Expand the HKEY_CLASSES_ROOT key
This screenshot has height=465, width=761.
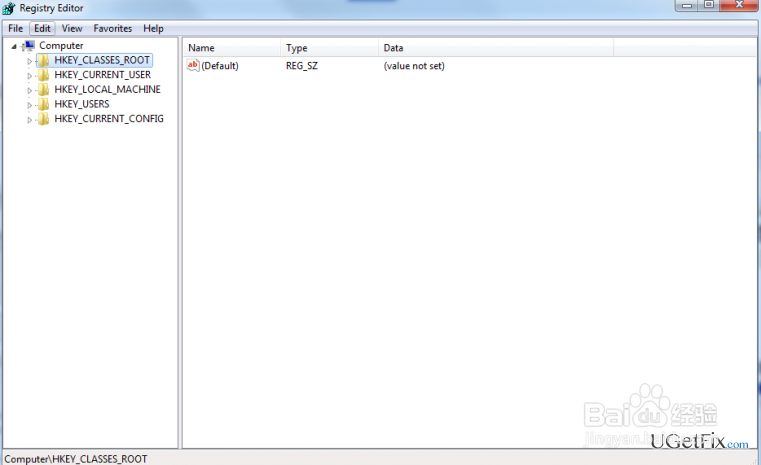click(x=29, y=61)
